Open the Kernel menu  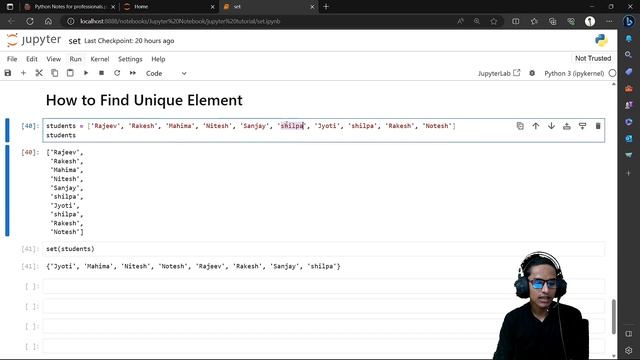[x=100, y=59]
